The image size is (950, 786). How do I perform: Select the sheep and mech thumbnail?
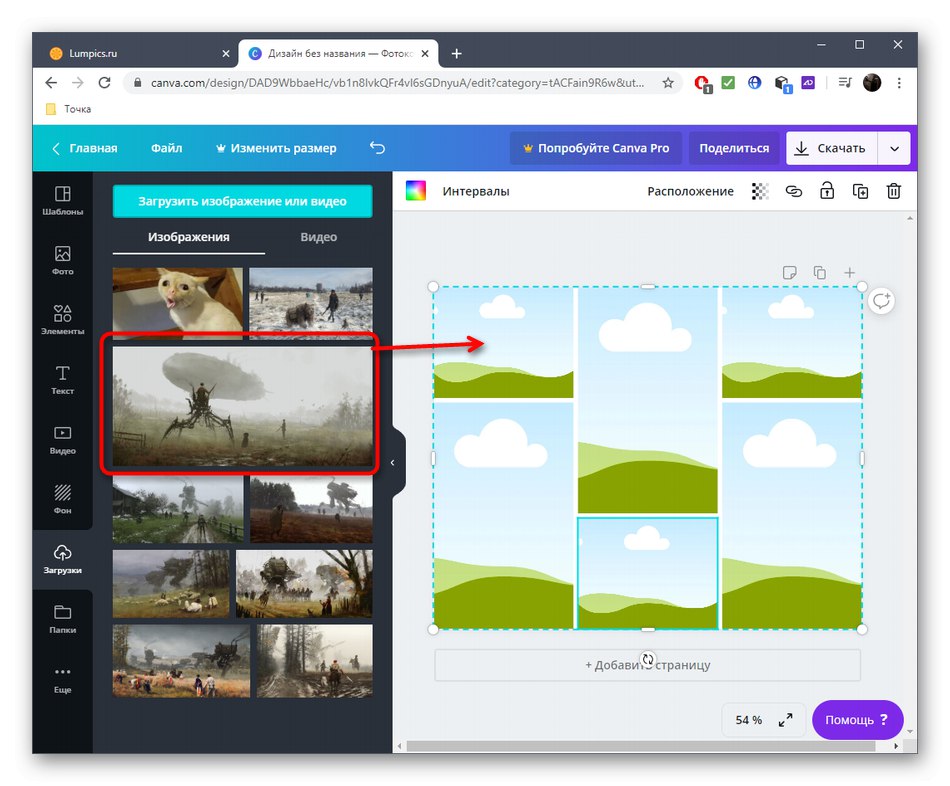click(x=171, y=584)
